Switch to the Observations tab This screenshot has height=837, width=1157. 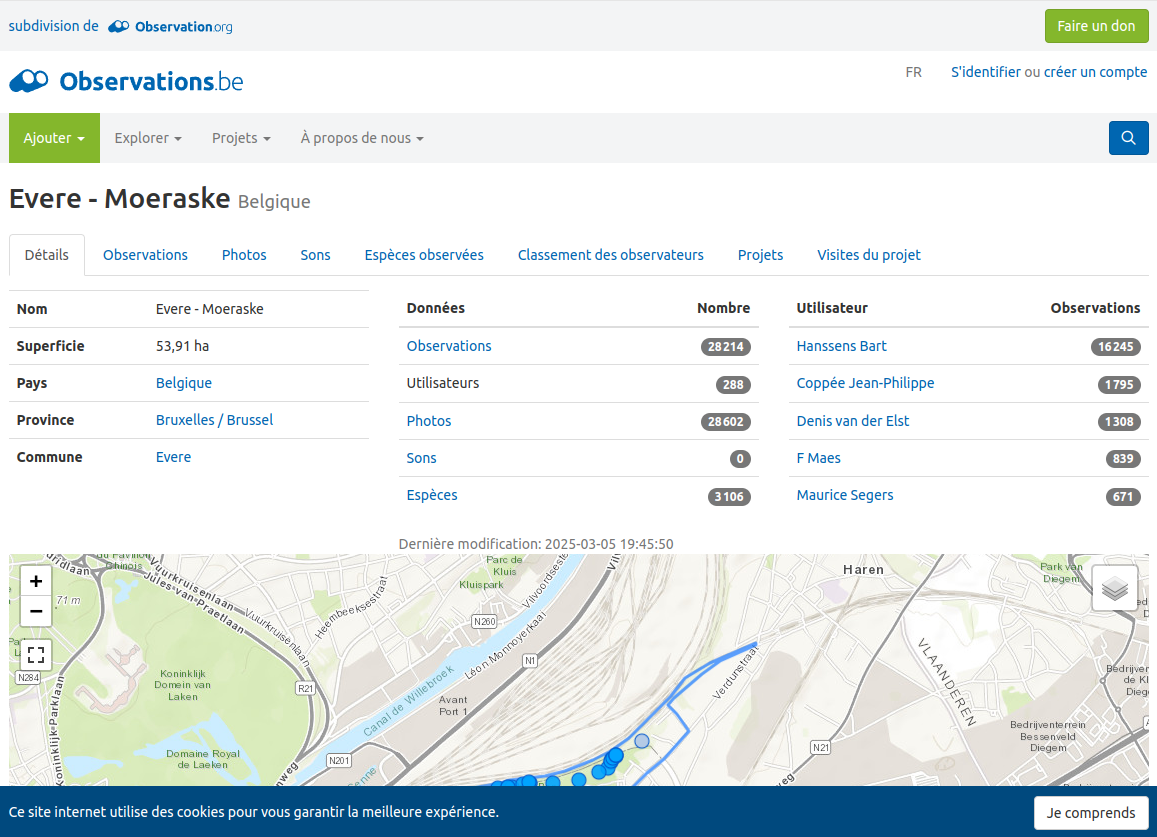[145, 255]
